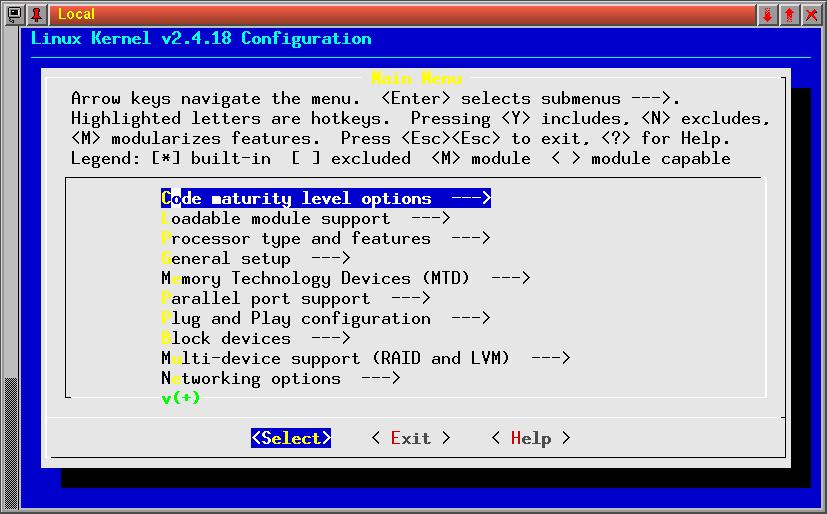Click the Local title bar text
The height and width of the screenshot is (514, 827).
(76, 14)
